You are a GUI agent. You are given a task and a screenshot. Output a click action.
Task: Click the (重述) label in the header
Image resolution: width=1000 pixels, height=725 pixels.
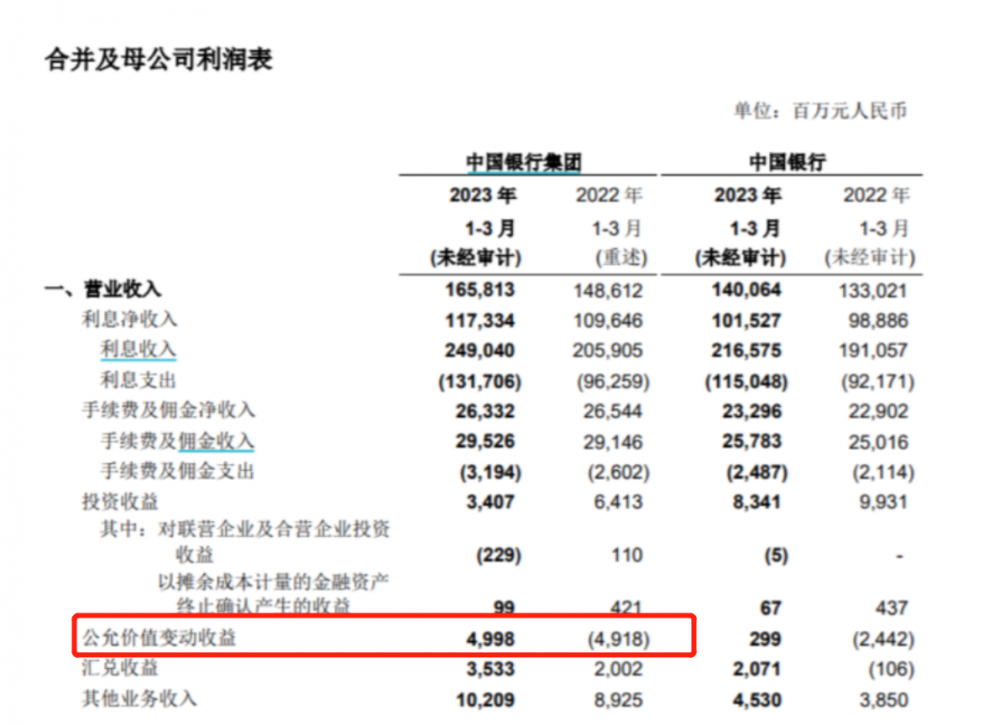click(622, 258)
